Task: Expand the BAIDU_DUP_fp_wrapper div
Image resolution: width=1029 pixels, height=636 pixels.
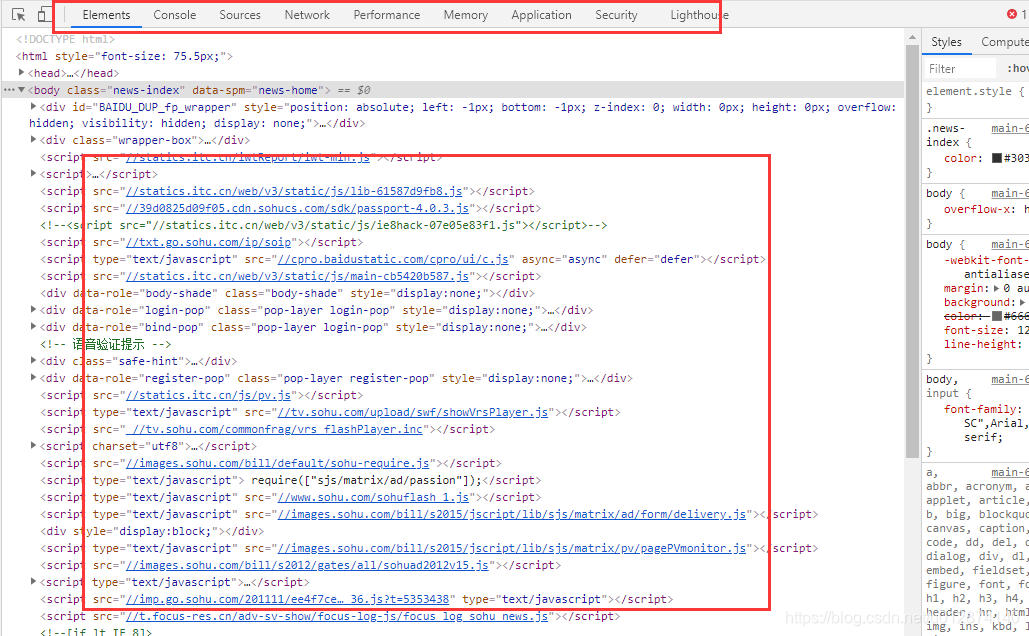Action: point(33,106)
